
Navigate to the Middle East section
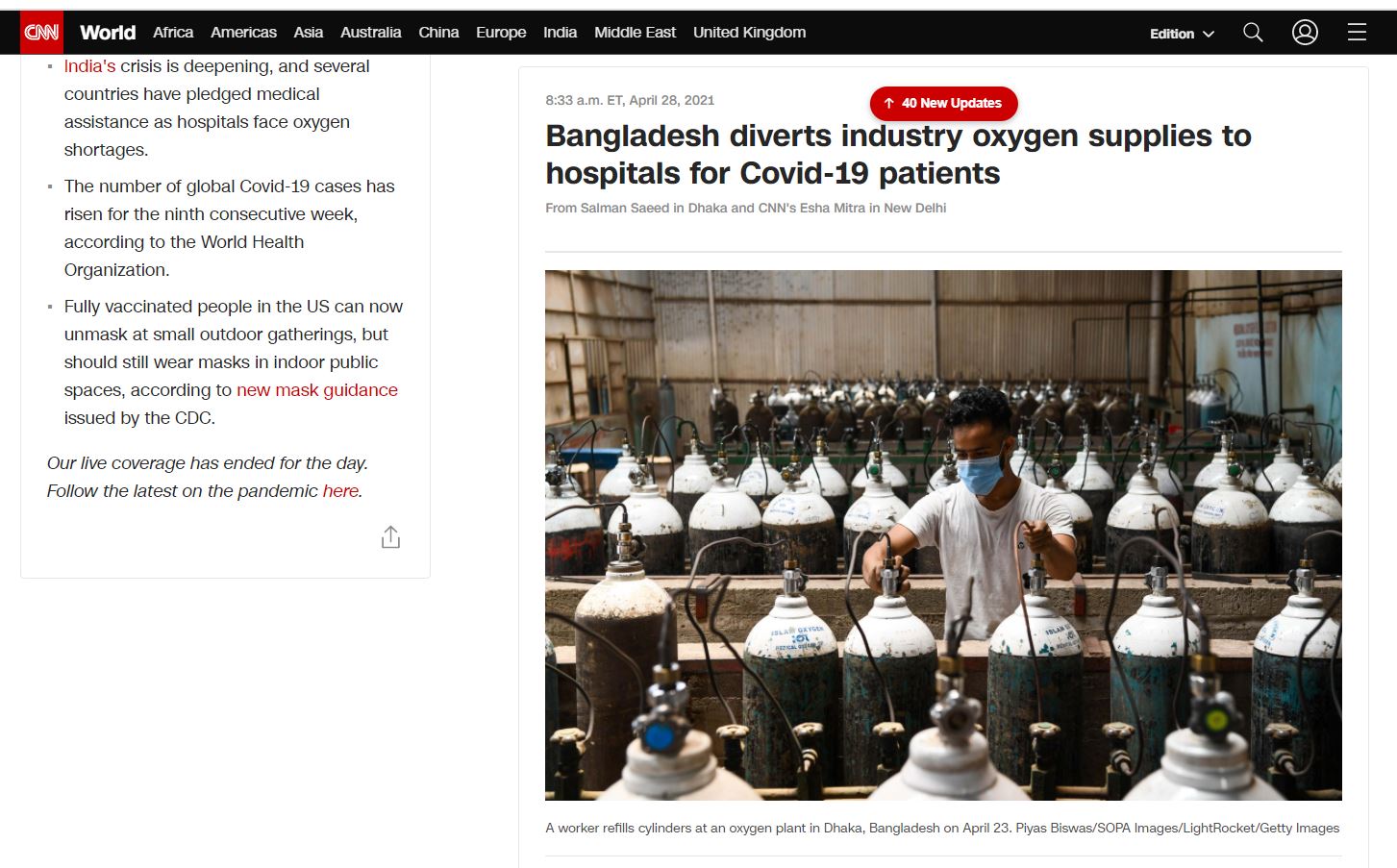[635, 33]
